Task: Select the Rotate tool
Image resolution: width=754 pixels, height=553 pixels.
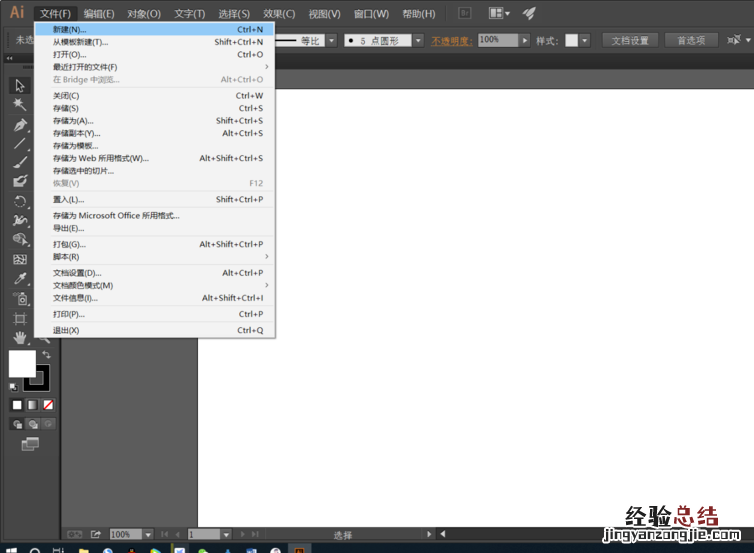Action: coord(20,201)
